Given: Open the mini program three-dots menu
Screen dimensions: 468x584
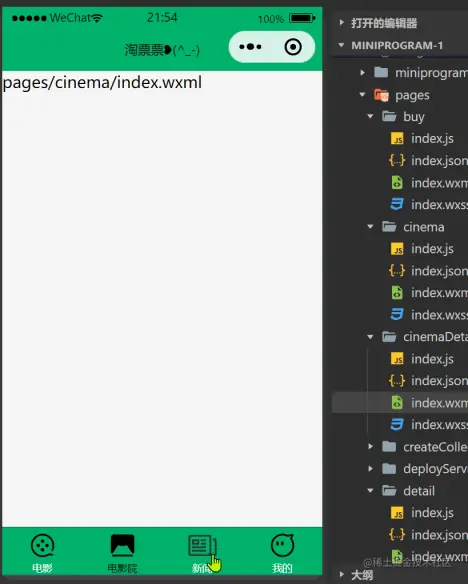Looking at the screenshot, I should click(x=250, y=47).
